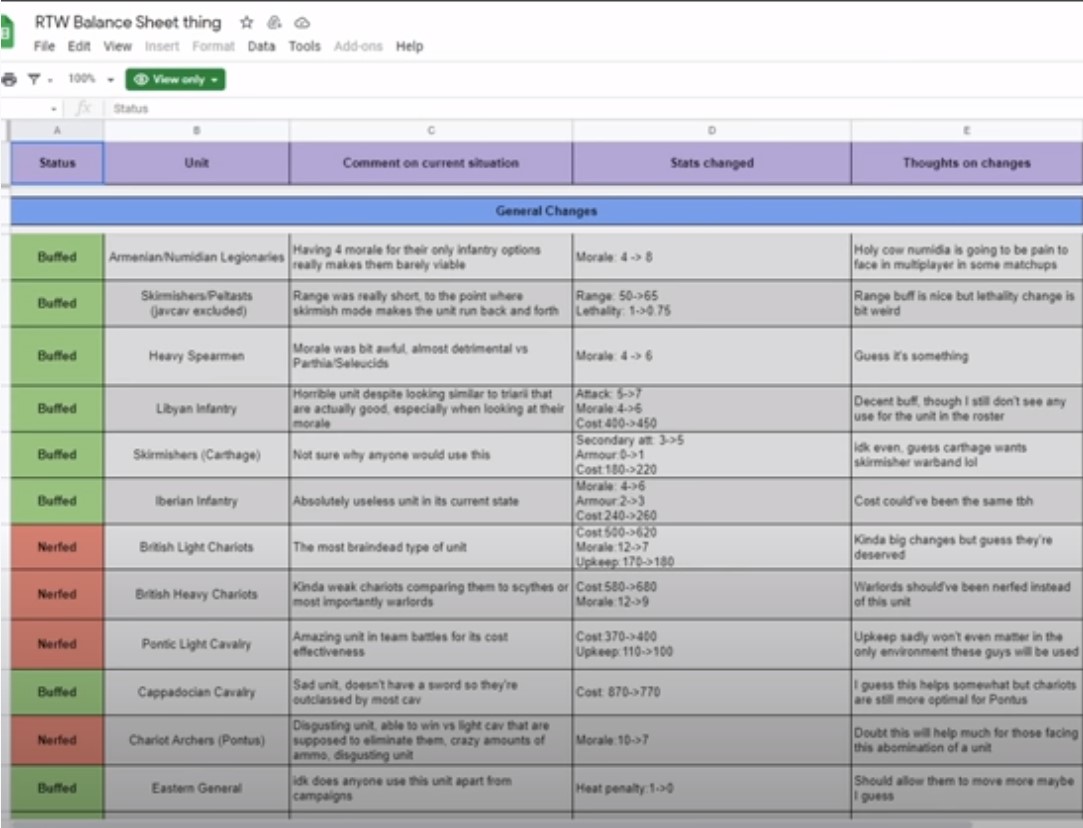Click the Google Sheets home icon

[6, 33]
